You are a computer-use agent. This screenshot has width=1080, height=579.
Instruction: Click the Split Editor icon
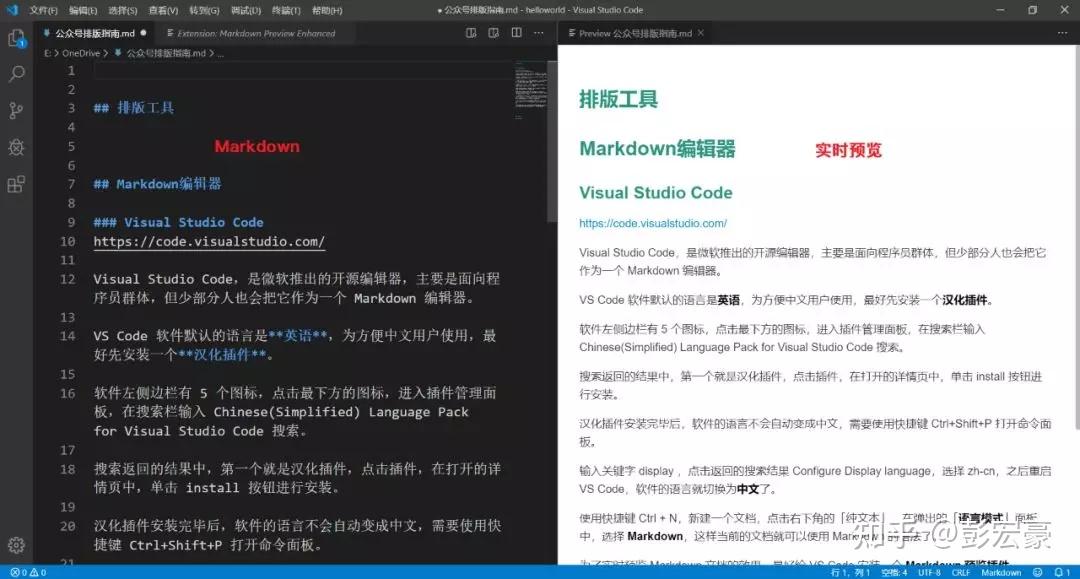pos(517,32)
